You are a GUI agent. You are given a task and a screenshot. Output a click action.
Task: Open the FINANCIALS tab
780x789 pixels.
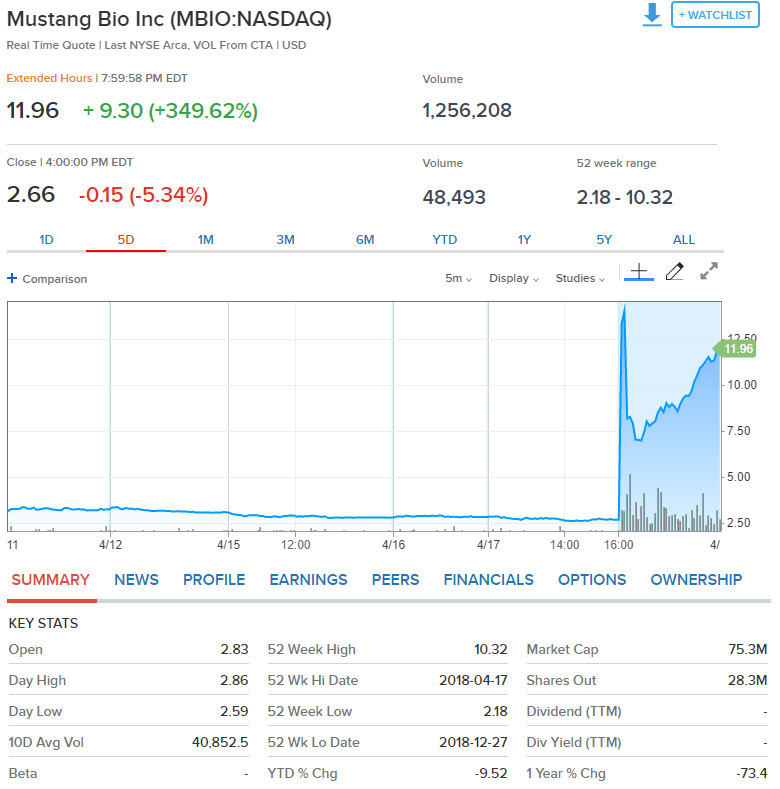489,580
